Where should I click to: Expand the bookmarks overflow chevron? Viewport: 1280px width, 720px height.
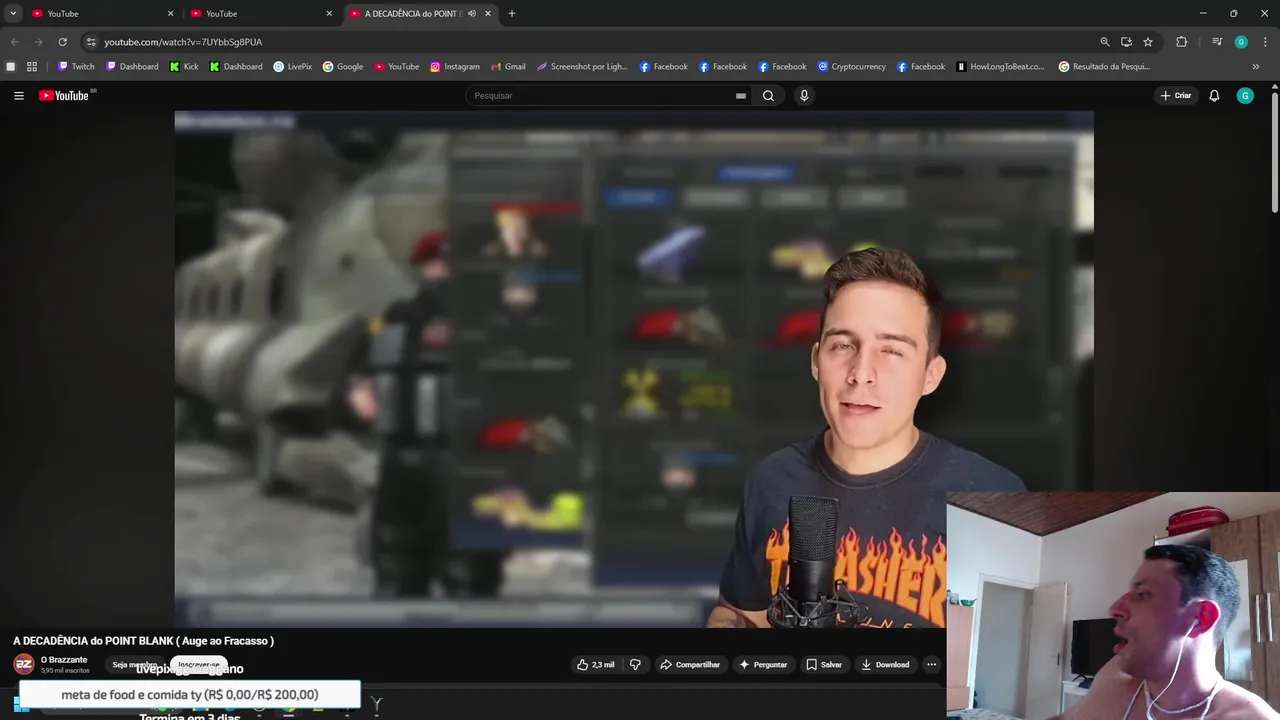1256,67
